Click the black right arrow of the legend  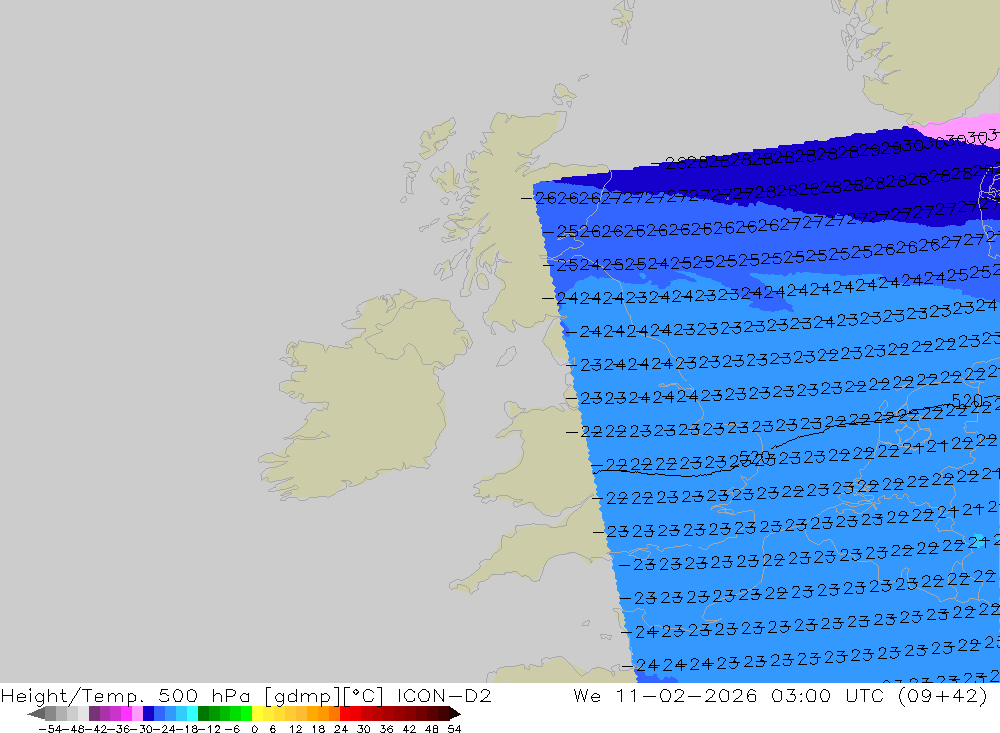click(x=453, y=713)
